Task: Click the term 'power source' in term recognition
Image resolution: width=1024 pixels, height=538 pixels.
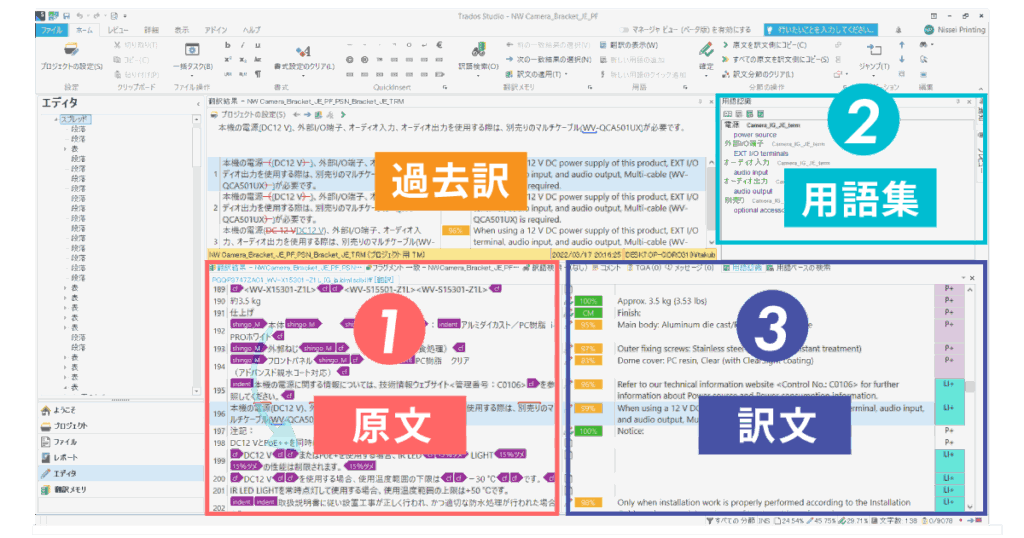Action: coord(755,134)
